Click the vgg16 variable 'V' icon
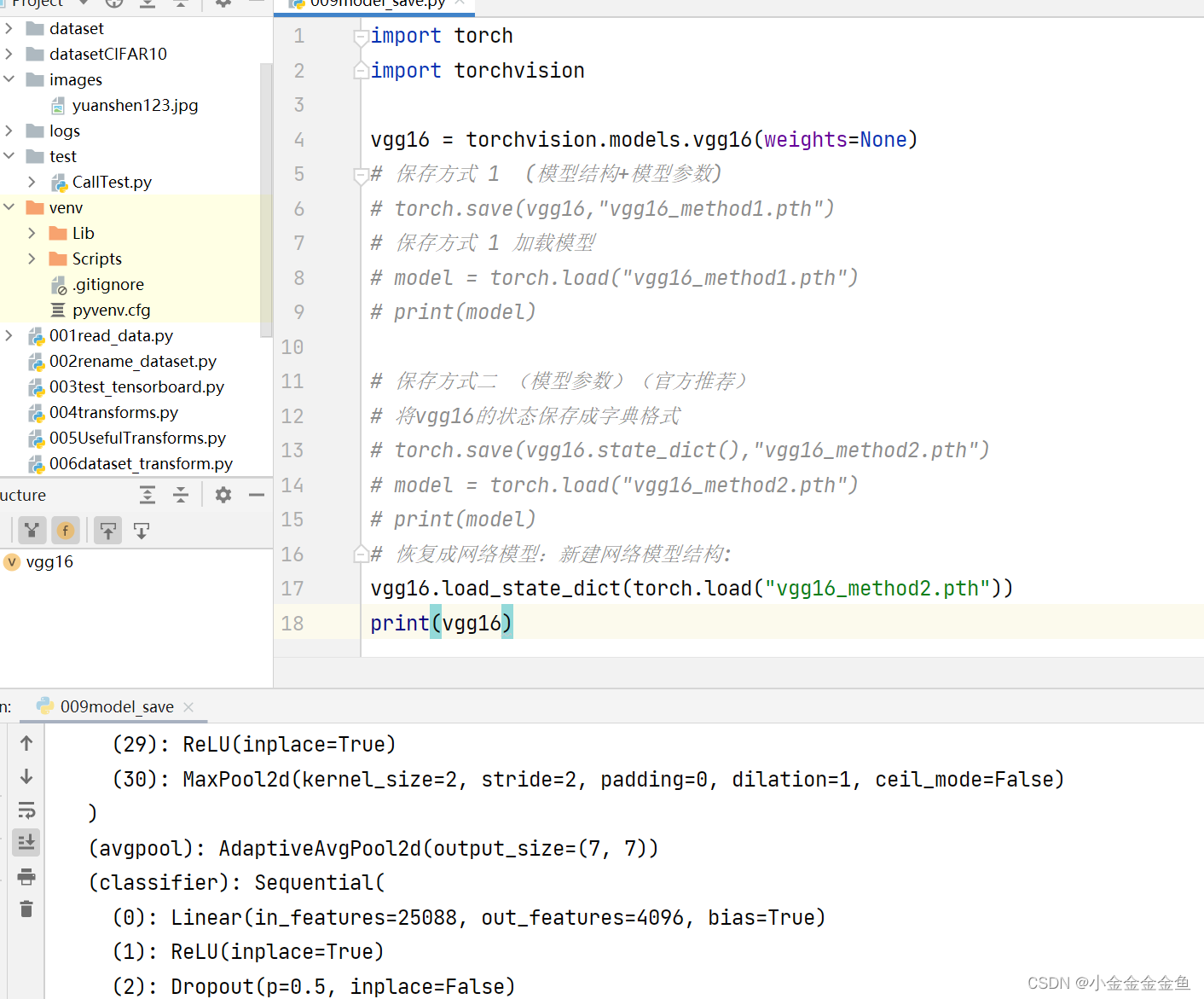 [12, 561]
